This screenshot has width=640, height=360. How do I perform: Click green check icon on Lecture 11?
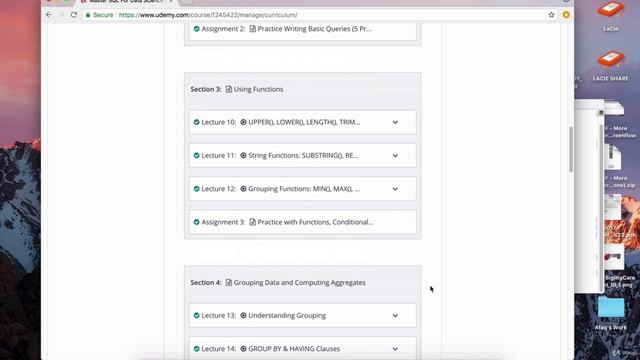pyautogui.click(x=196, y=156)
